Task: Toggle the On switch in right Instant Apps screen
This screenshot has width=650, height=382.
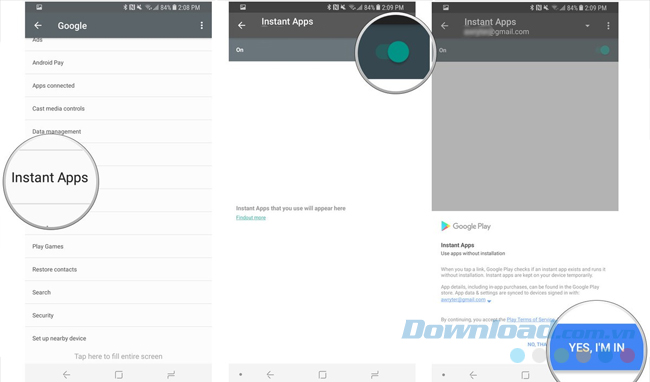Action: click(x=603, y=50)
